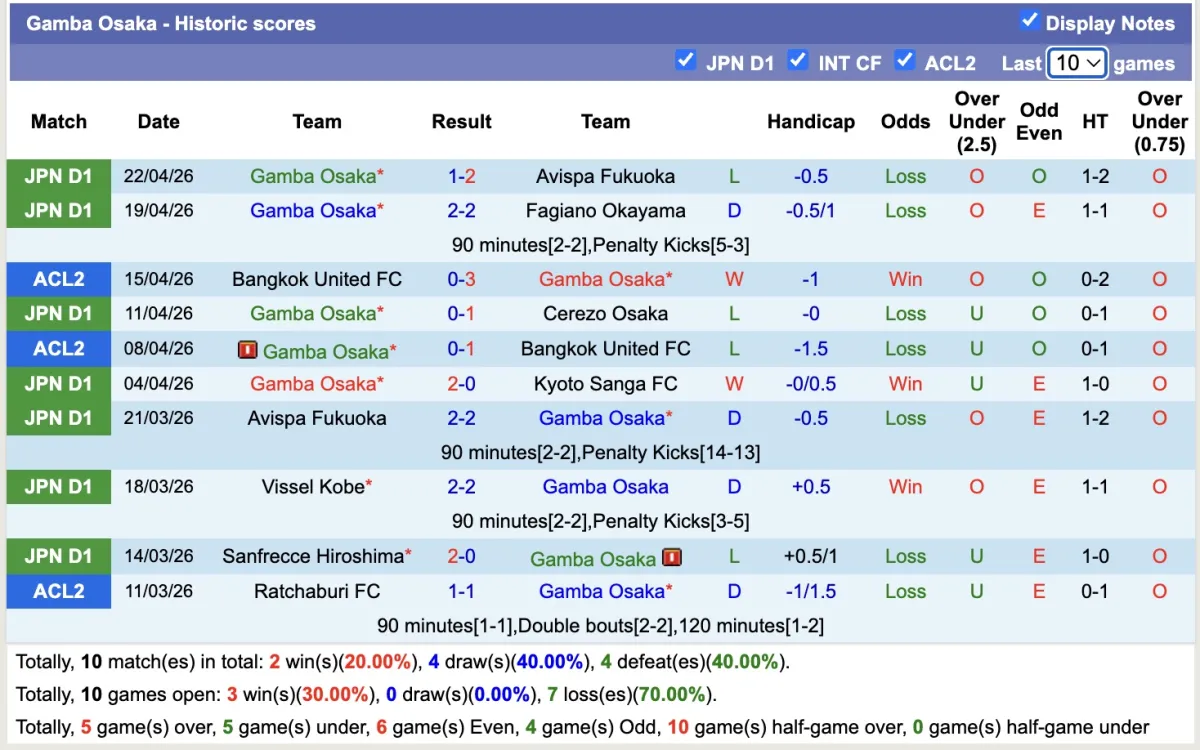Click red card icon in Sanfrecce Hiroshima row
The image size is (1200, 750).
pos(672,558)
